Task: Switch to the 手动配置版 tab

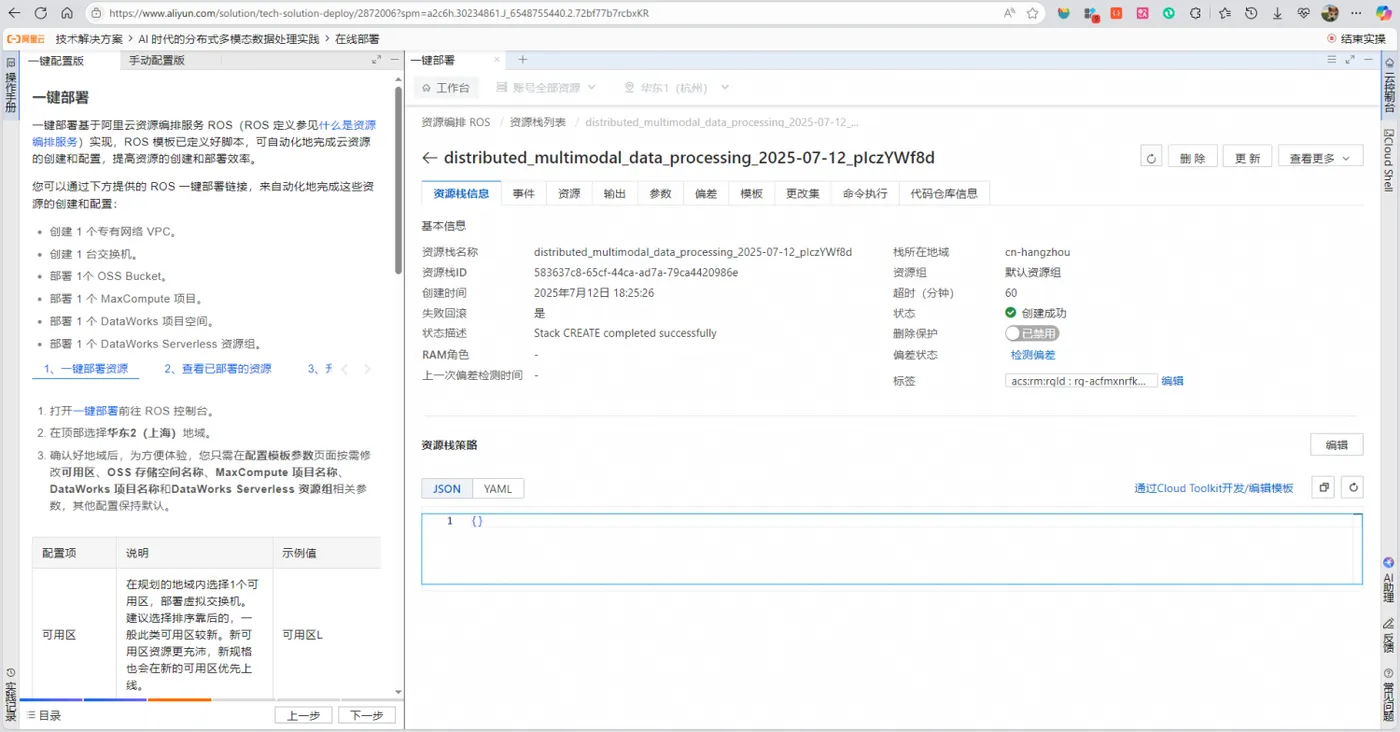Action: point(157,60)
